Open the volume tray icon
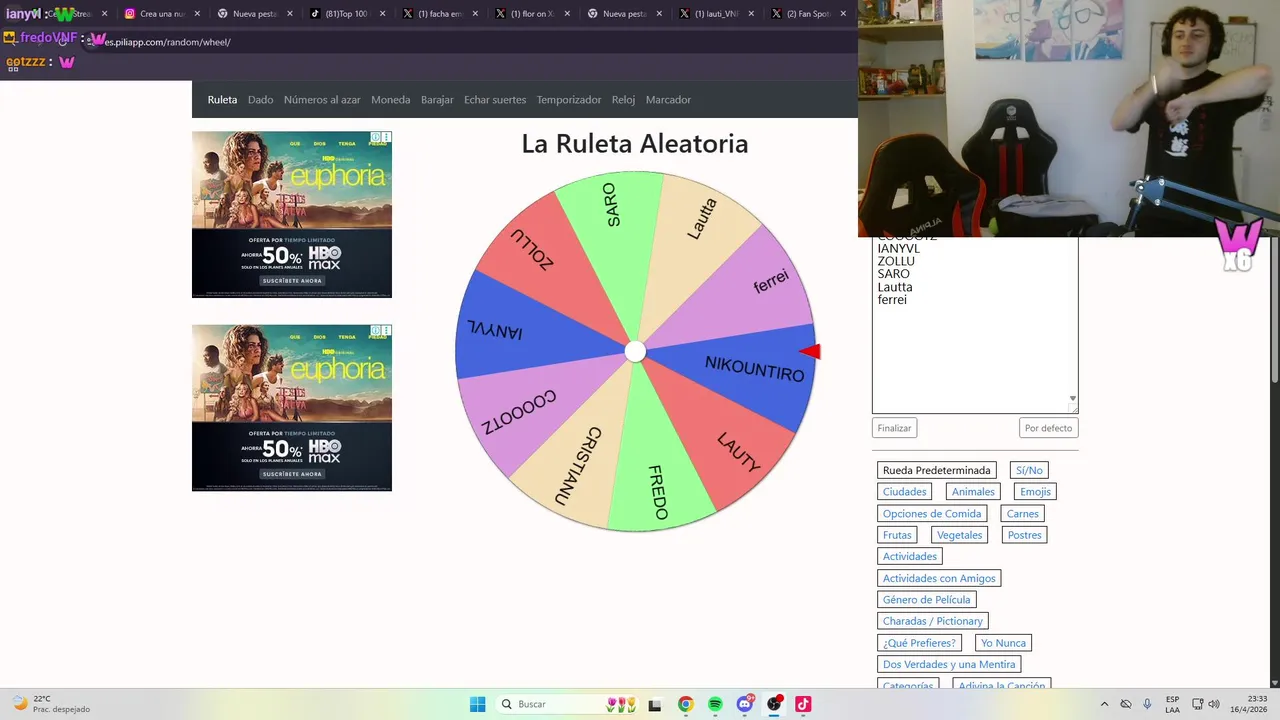The width and height of the screenshot is (1280, 720). coord(1215,704)
